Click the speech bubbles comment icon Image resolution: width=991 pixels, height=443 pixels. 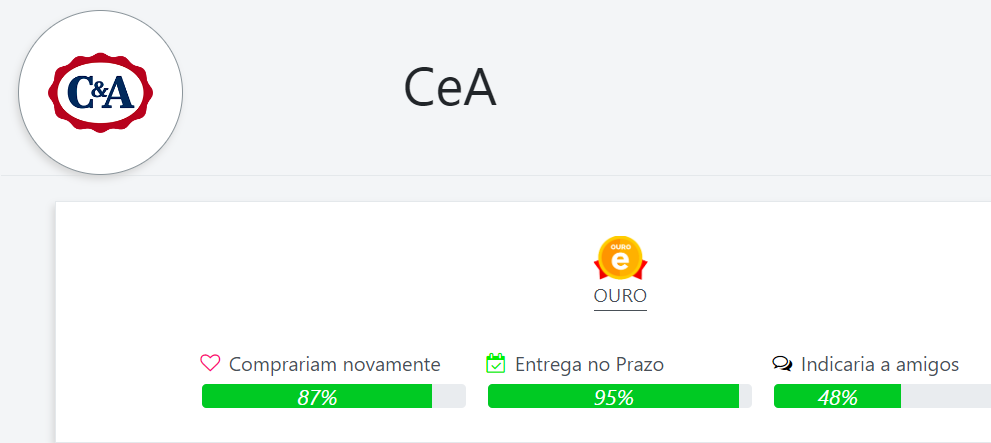tap(782, 363)
